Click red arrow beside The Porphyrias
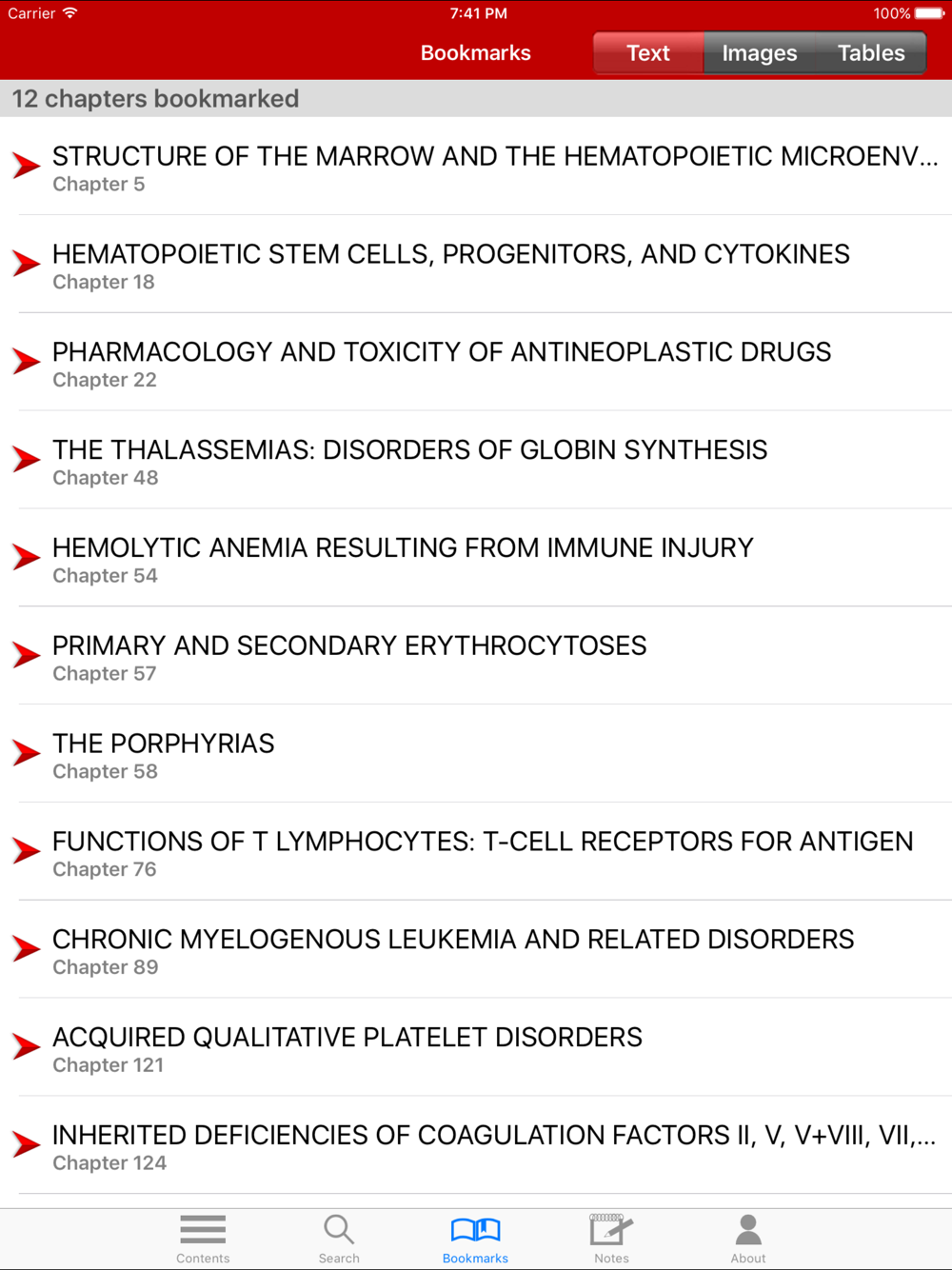 click(x=27, y=753)
